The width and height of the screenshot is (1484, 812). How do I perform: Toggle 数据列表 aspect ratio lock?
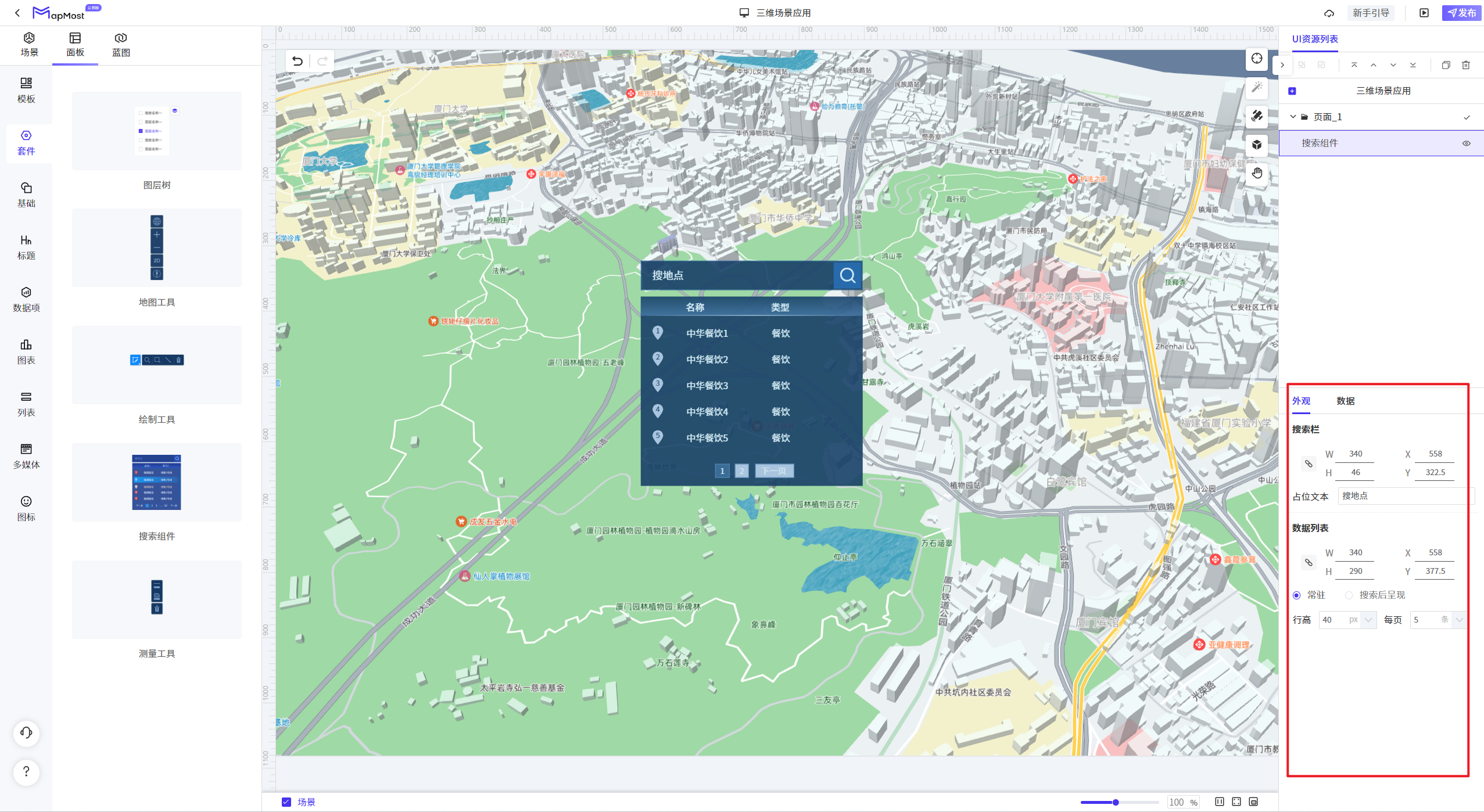1309,562
